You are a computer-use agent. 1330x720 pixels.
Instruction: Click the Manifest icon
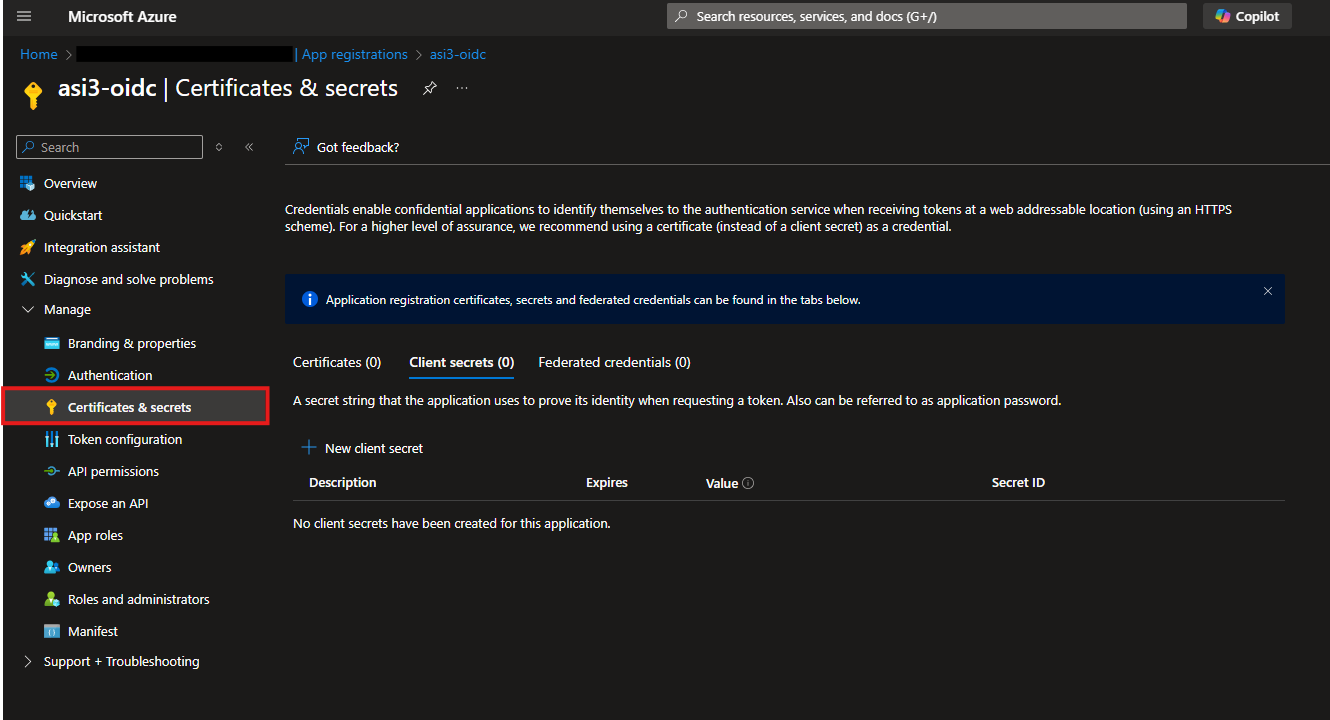[52, 631]
